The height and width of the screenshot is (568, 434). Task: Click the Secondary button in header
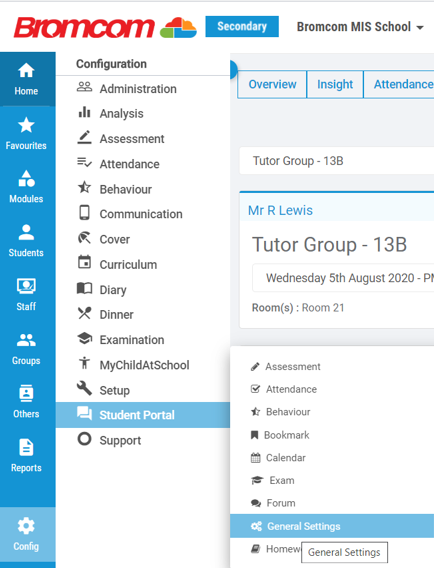tap(242, 26)
